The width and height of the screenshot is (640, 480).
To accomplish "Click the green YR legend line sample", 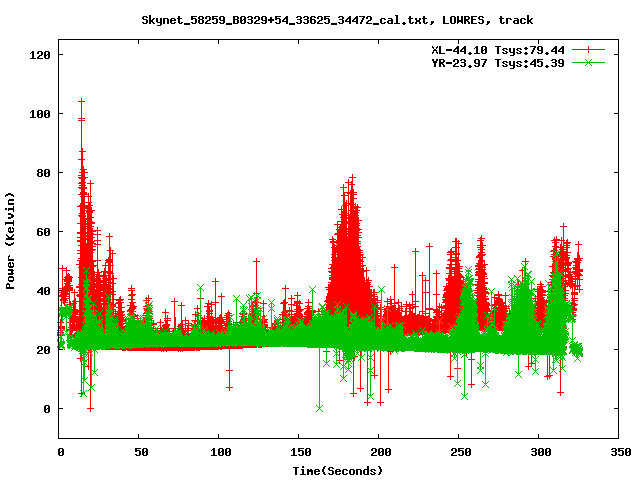I will pyautogui.click(x=588, y=63).
